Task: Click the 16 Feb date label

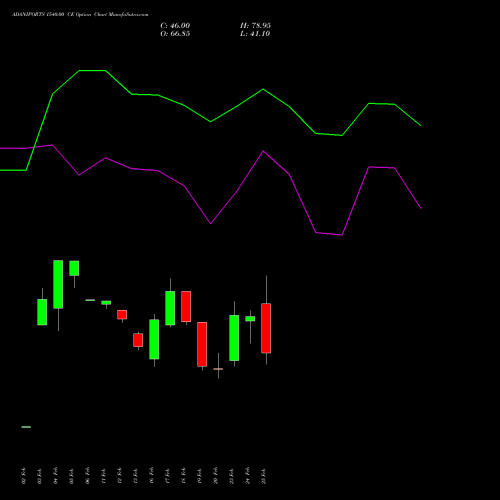Action: (x=151, y=476)
